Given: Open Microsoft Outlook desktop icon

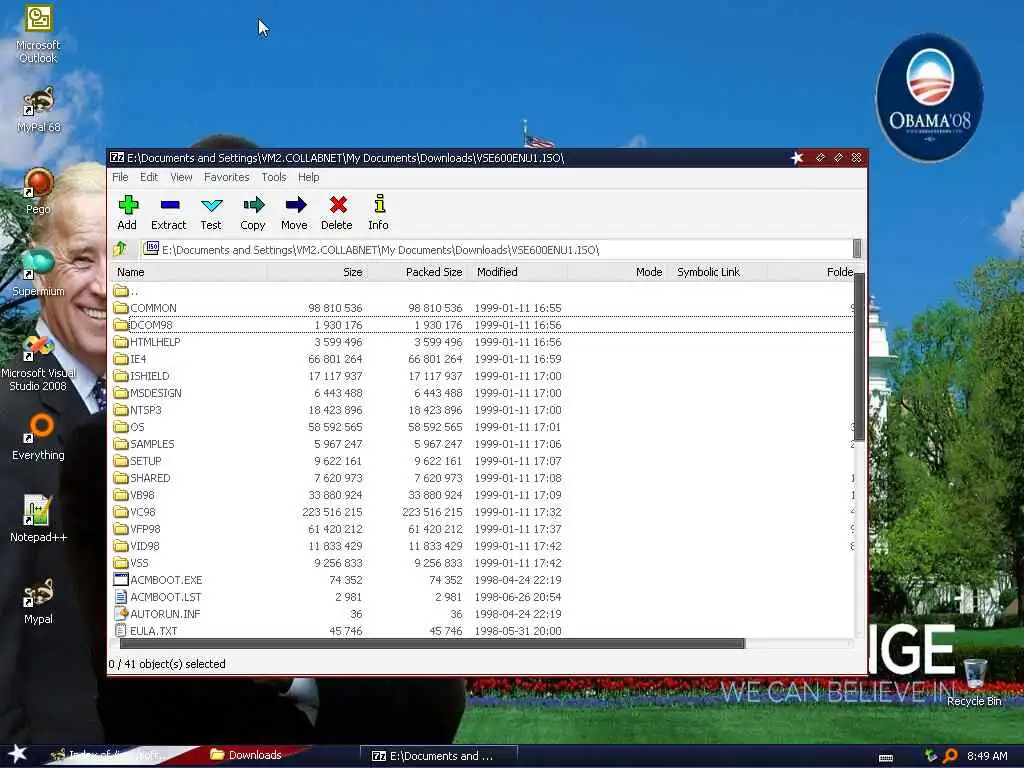Looking at the screenshot, I should click(x=38, y=33).
